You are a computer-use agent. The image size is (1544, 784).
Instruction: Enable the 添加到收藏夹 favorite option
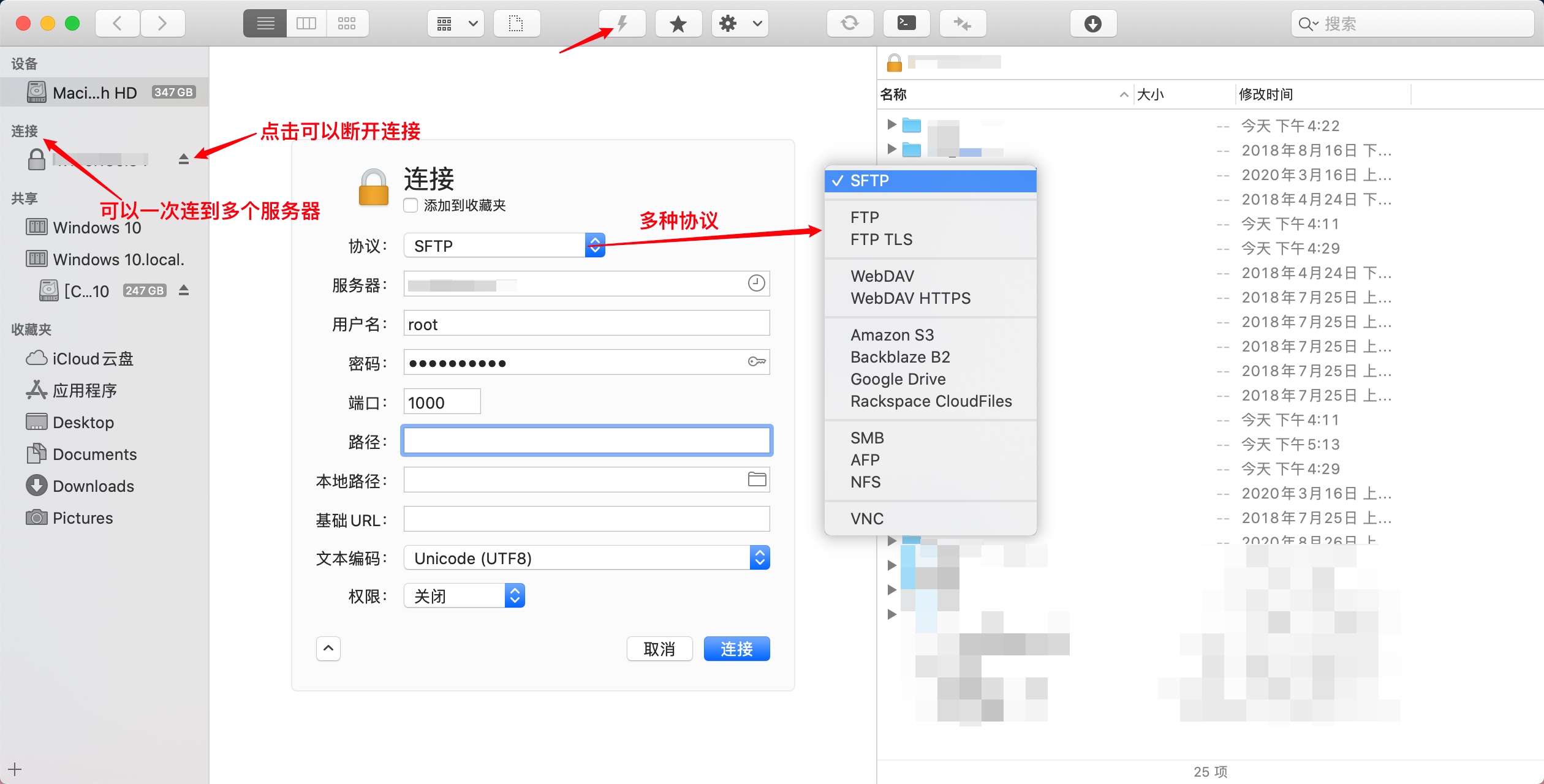[411, 207]
